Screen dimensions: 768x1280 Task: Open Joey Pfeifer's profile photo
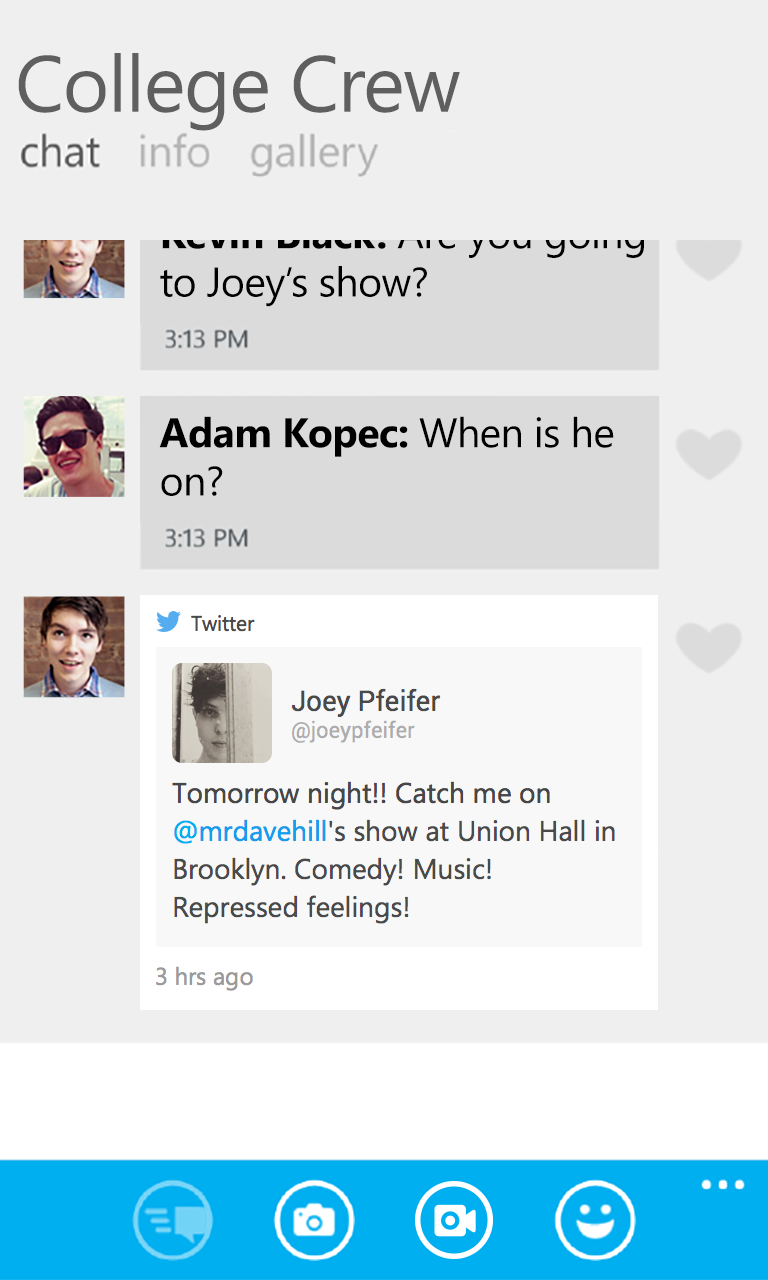coord(221,713)
